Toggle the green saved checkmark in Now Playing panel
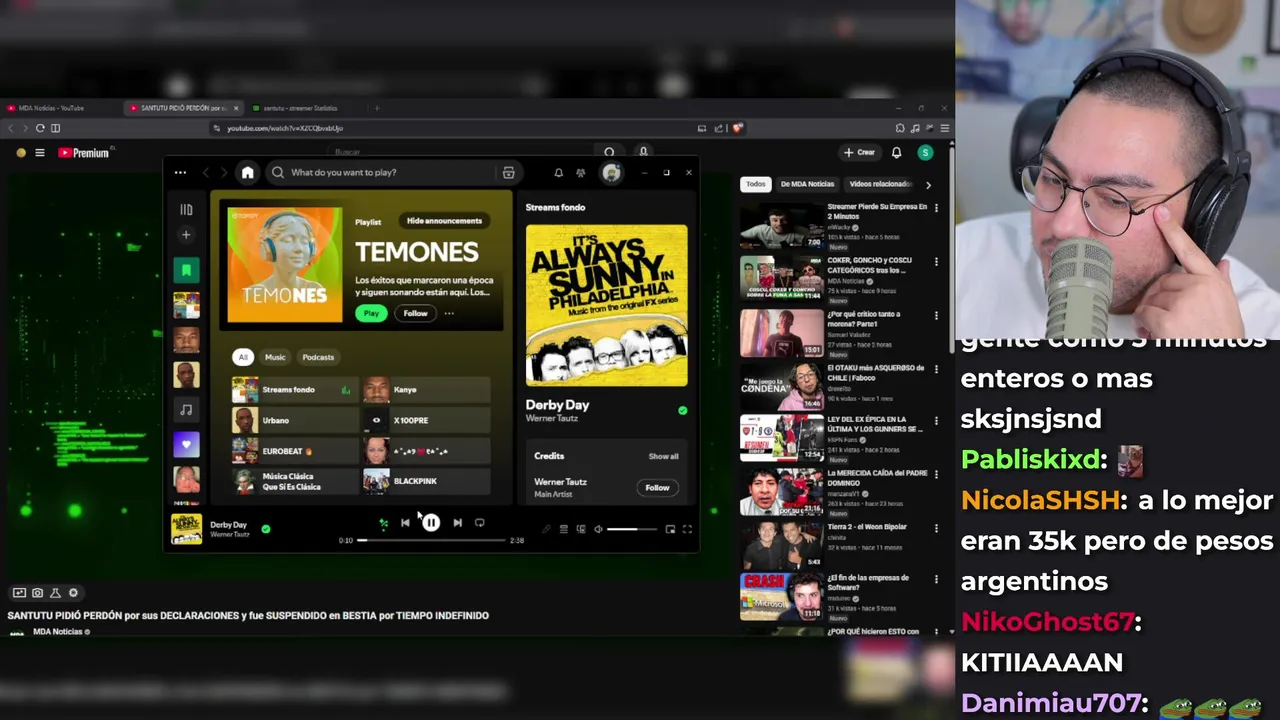This screenshot has width=1280, height=720. [682, 410]
